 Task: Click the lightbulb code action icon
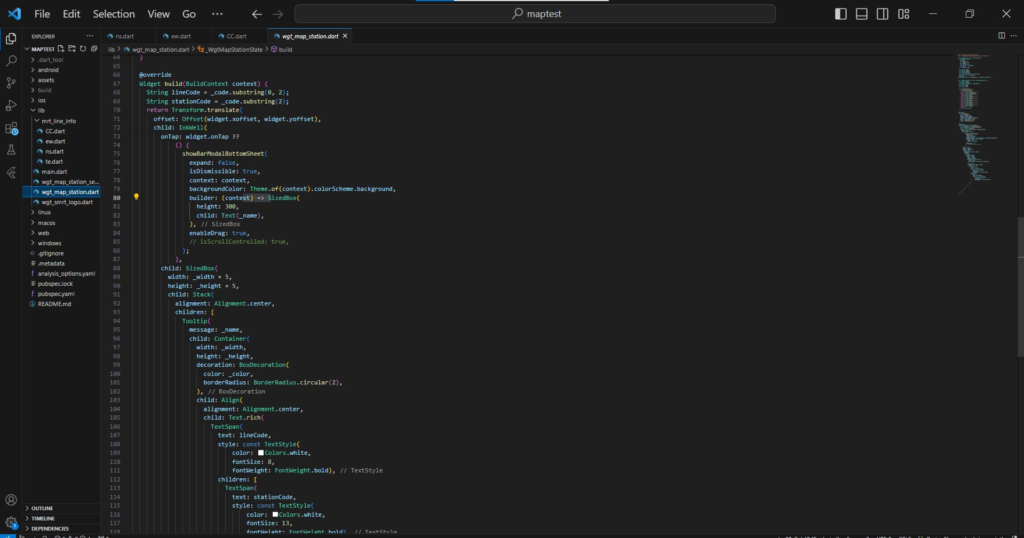pyautogui.click(x=136, y=197)
